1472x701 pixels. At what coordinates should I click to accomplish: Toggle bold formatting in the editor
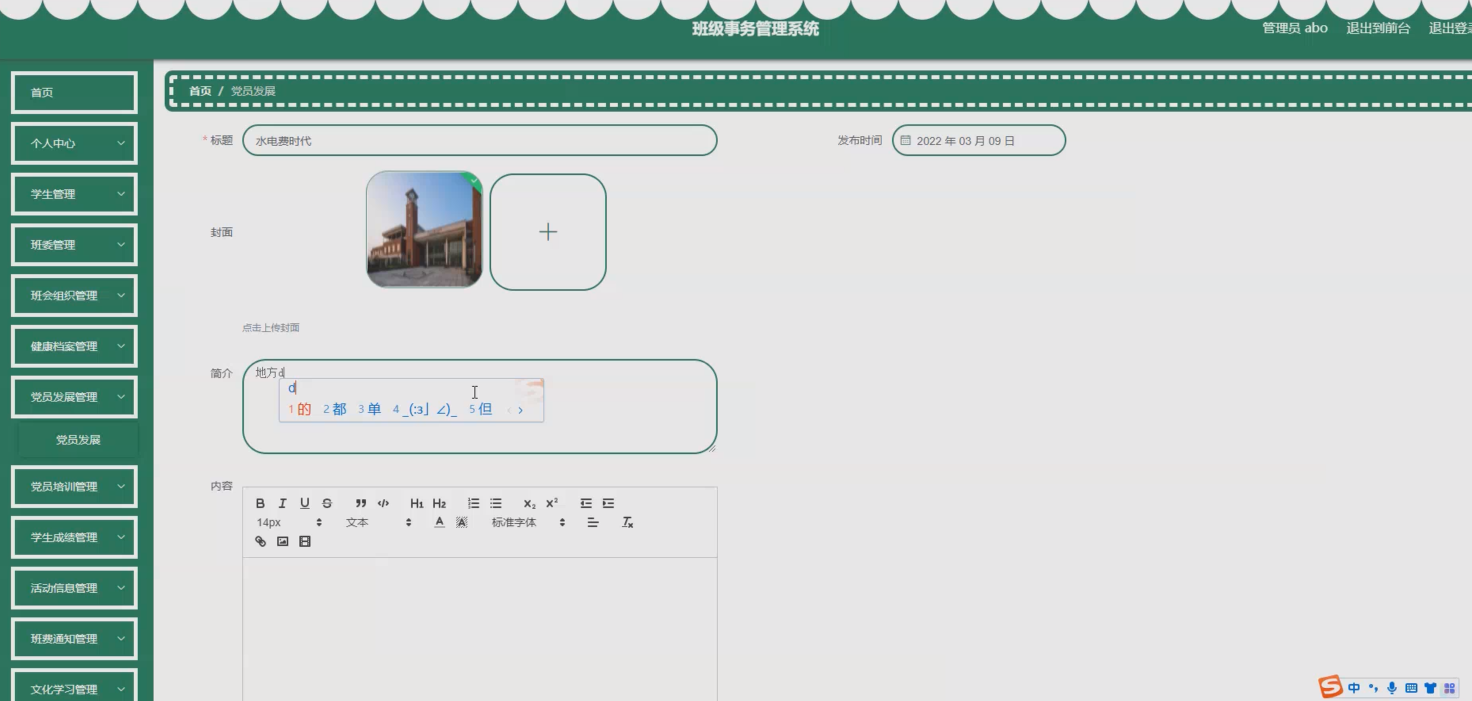(261, 503)
